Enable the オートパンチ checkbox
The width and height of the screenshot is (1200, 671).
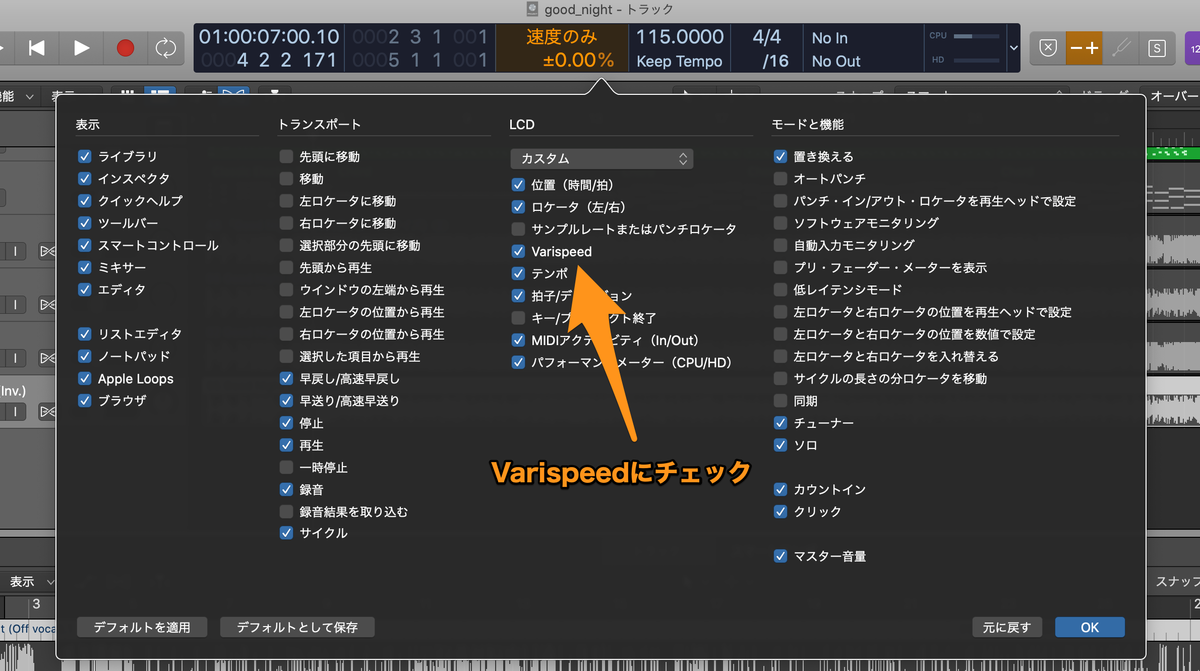tap(779, 178)
